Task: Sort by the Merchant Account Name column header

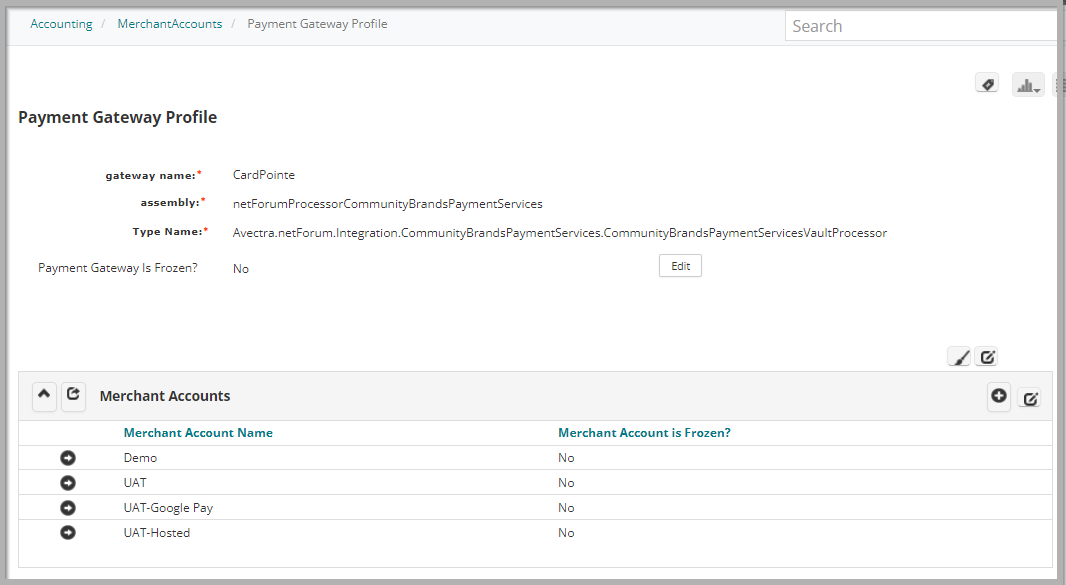Action: (198, 432)
